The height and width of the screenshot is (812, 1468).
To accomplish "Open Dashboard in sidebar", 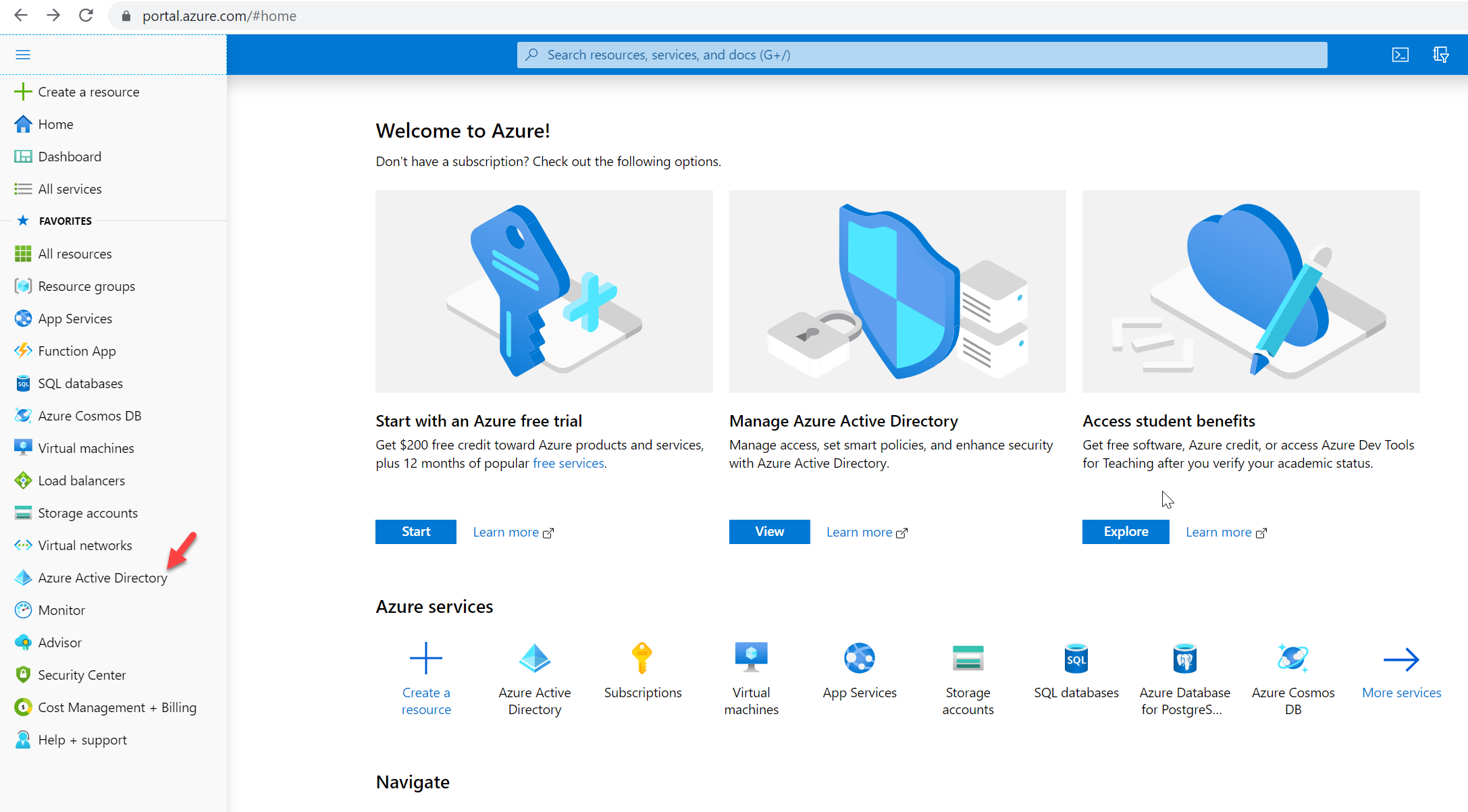I will coord(70,157).
